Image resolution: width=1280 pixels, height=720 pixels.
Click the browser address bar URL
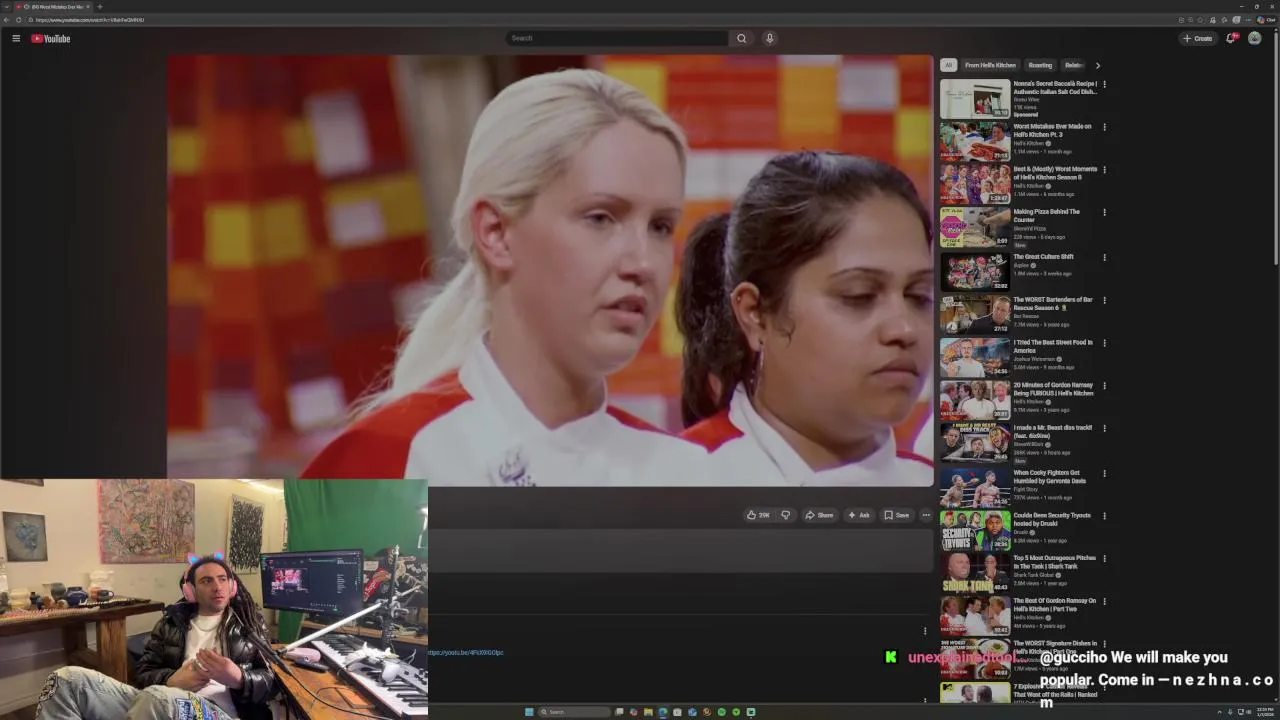point(90,20)
